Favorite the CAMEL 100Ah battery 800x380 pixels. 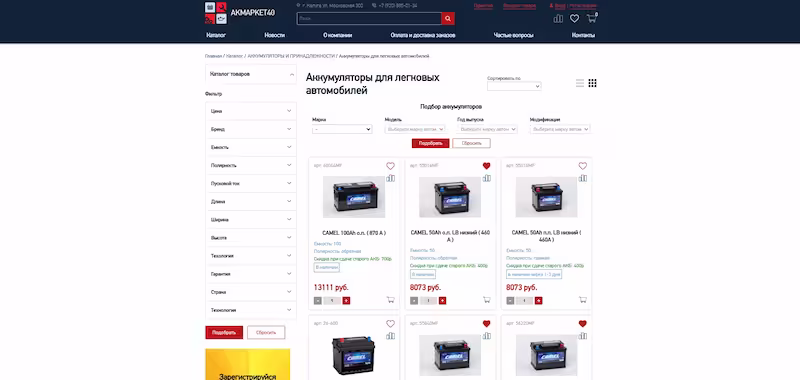click(x=390, y=166)
